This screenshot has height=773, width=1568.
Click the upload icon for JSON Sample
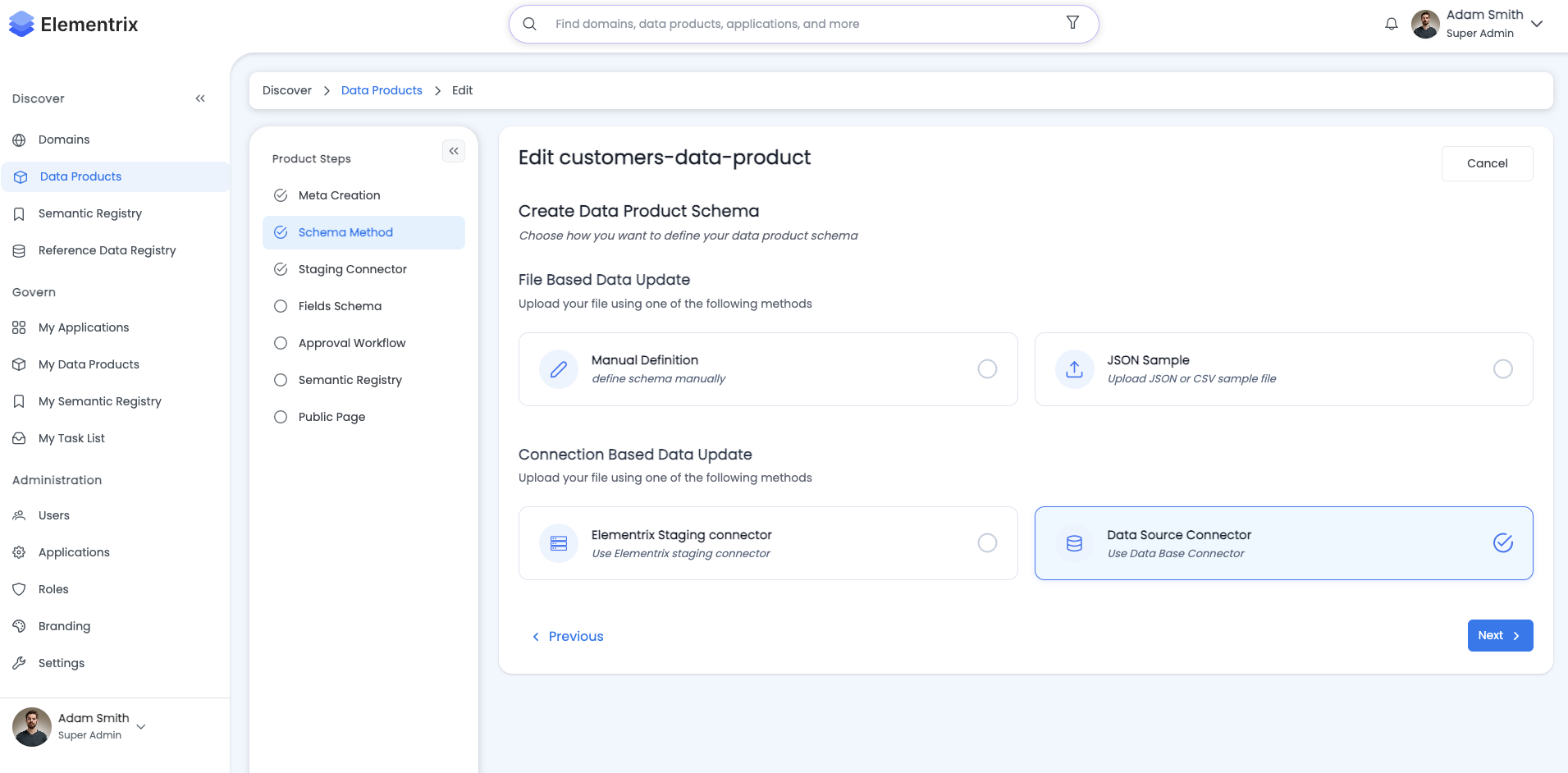point(1074,369)
